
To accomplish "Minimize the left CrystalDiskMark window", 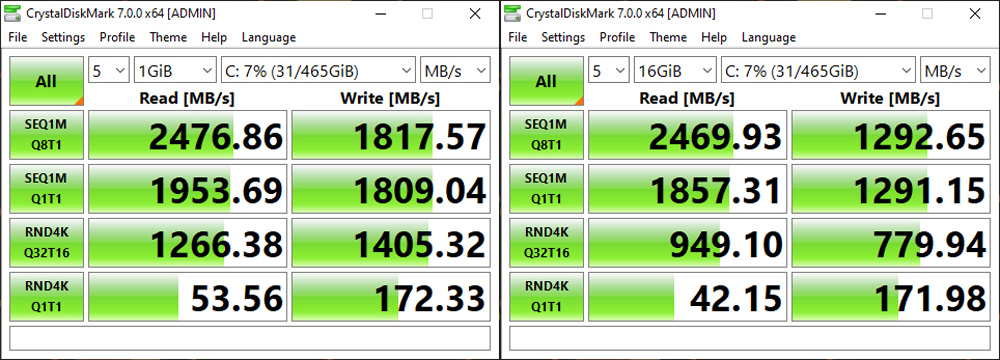I will tap(381, 13).
